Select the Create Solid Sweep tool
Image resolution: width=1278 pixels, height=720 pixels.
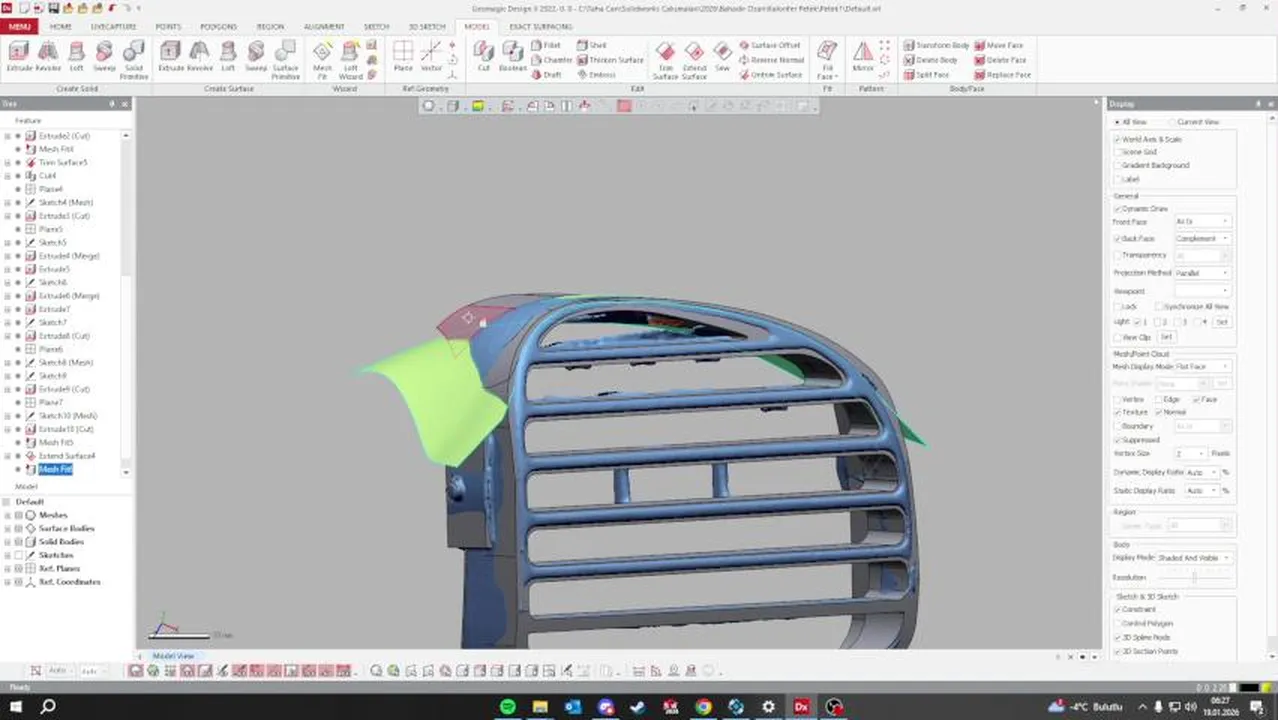[104, 57]
